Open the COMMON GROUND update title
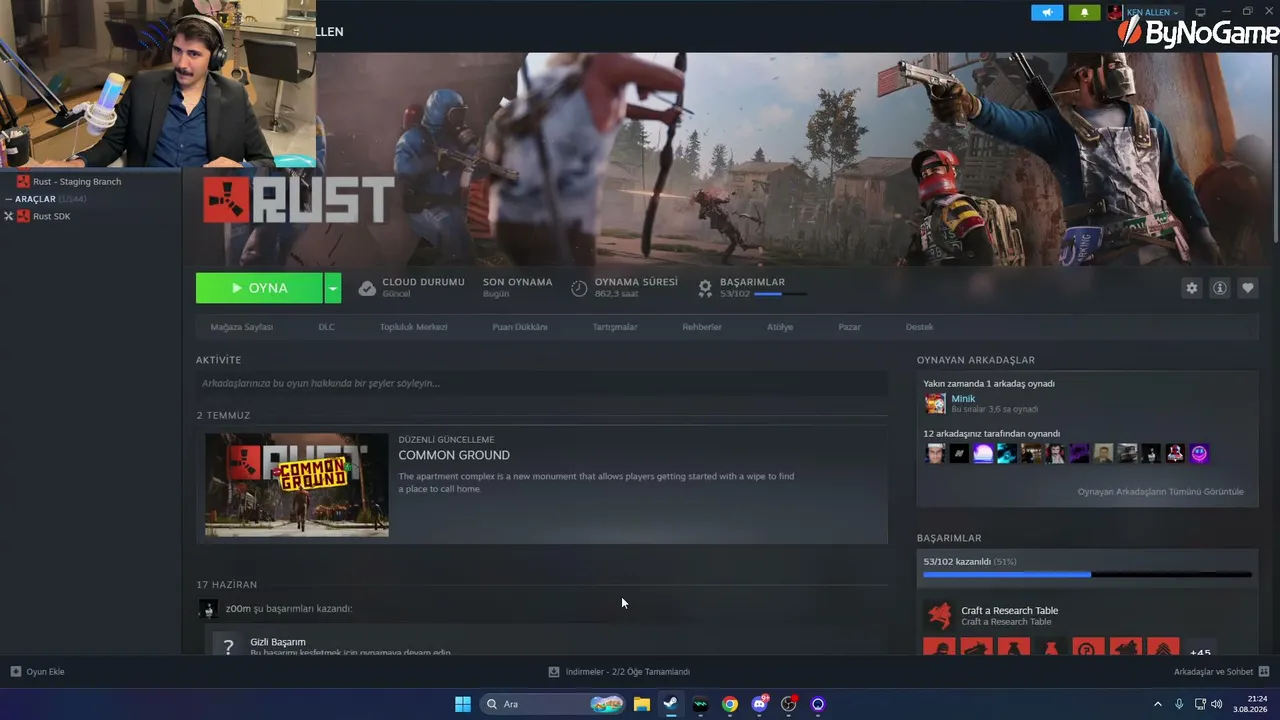This screenshot has width=1280, height=720. pyautogui.click(x=454, y=455)
